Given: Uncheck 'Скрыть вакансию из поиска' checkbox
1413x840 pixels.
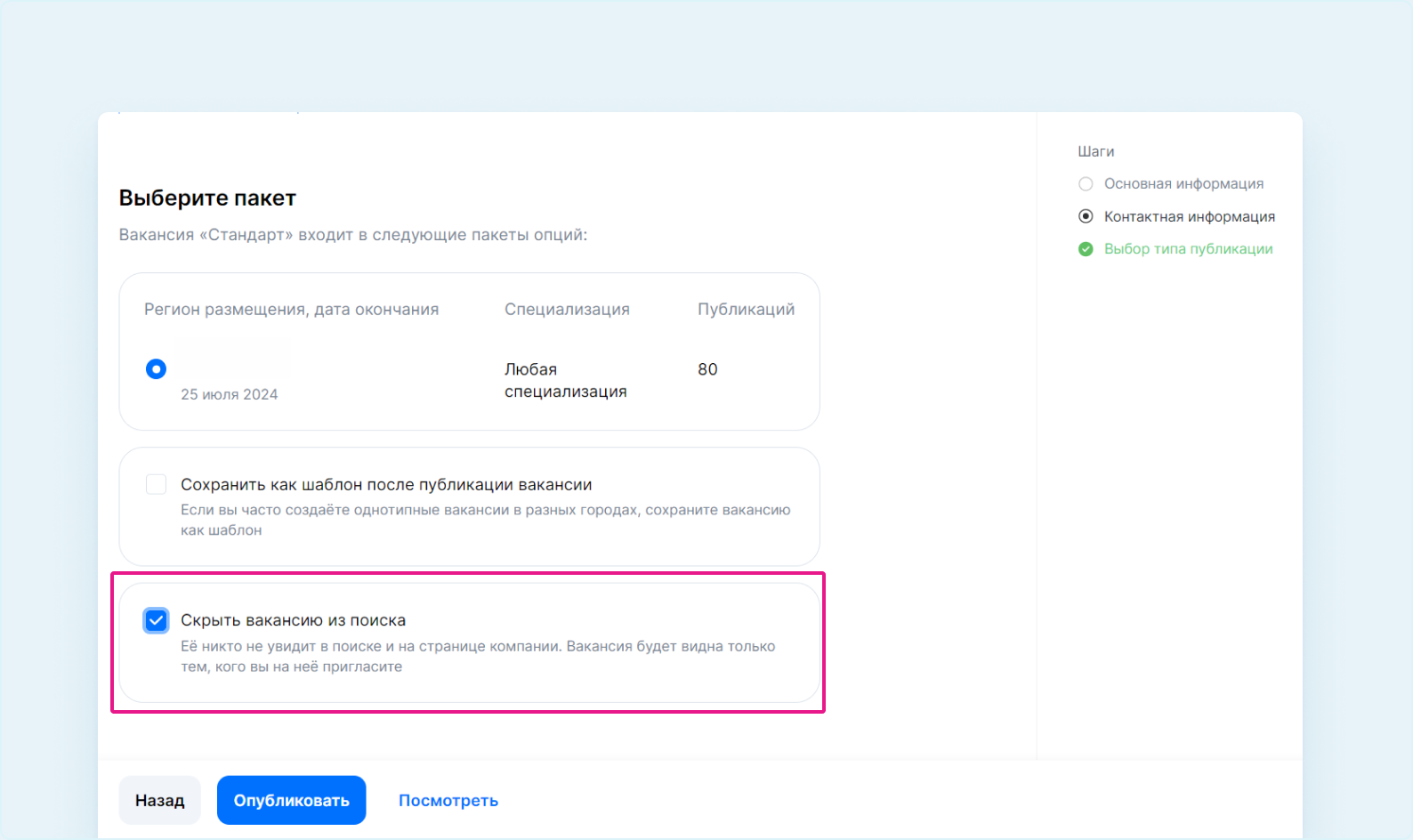Looking at the screenshot, I should 156,620.
